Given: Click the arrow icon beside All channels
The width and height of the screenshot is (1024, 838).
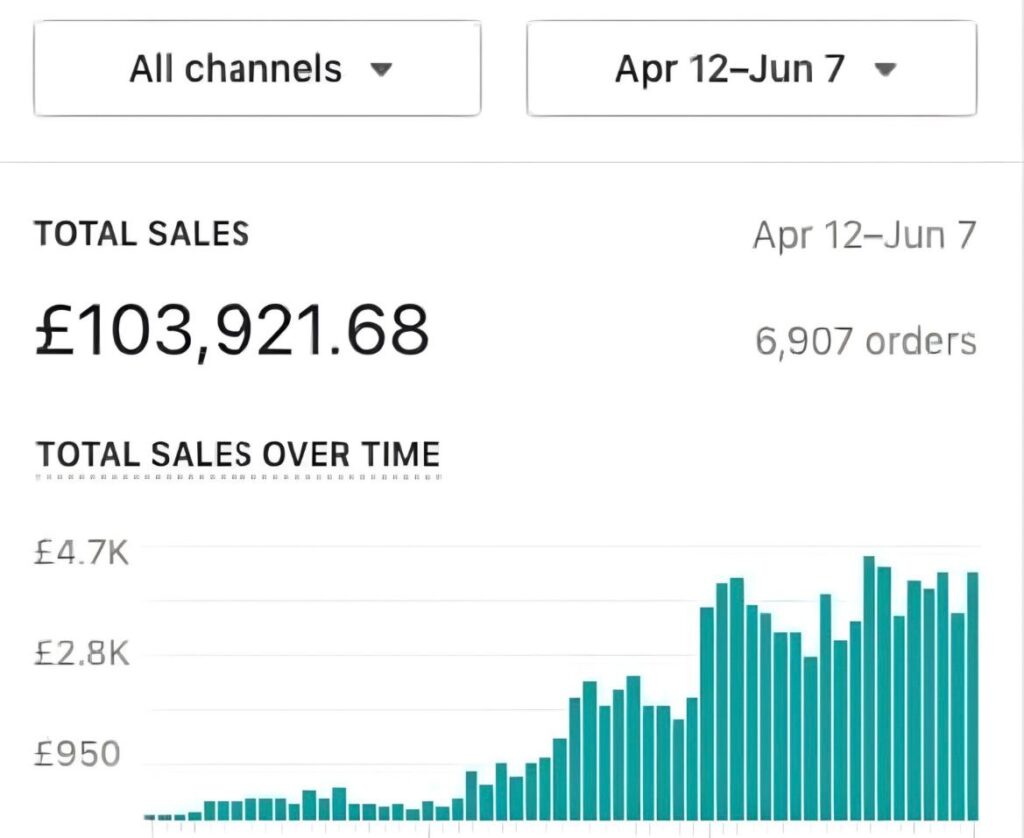Looking at the screenshot, I should coord(380,70).
